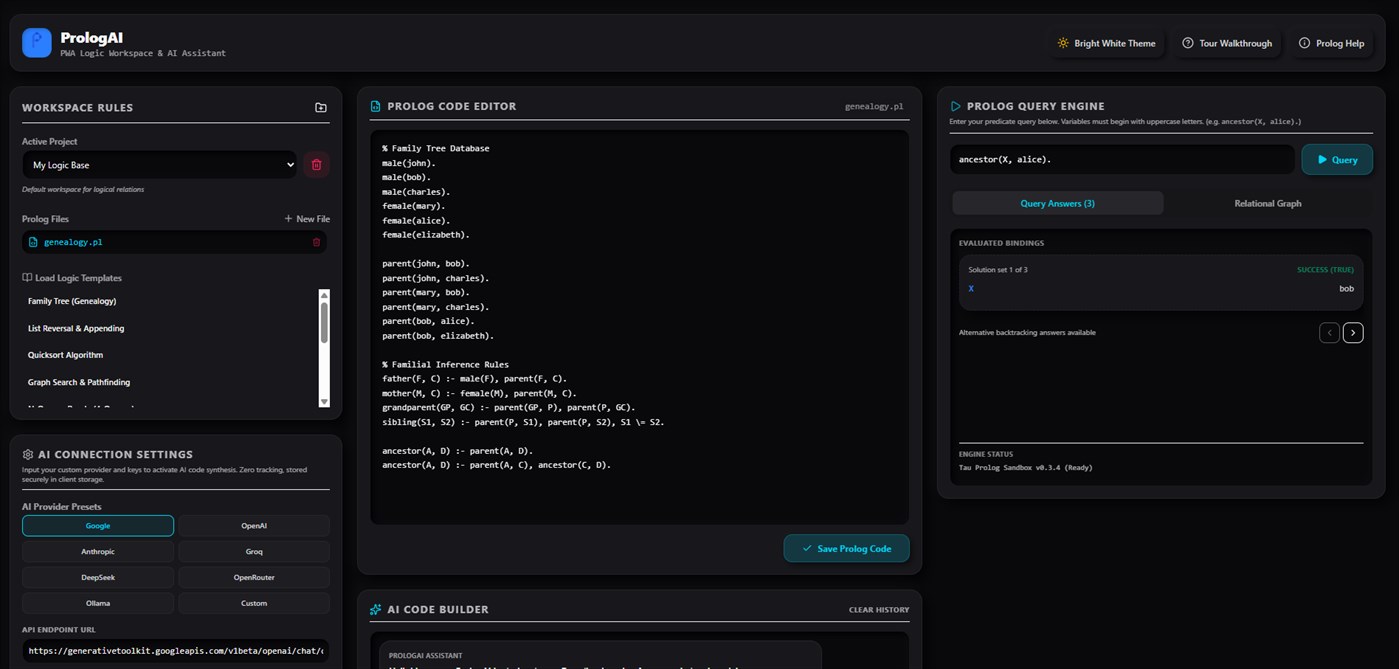Select DeepSeek provider preset
This screenshot has height=669, width=1399.
pyautogui.click(x=98, y=578)
